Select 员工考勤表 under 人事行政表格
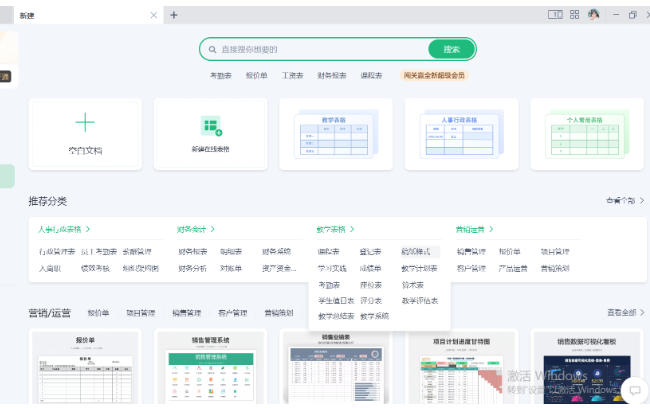 click(x=99, y=252)
